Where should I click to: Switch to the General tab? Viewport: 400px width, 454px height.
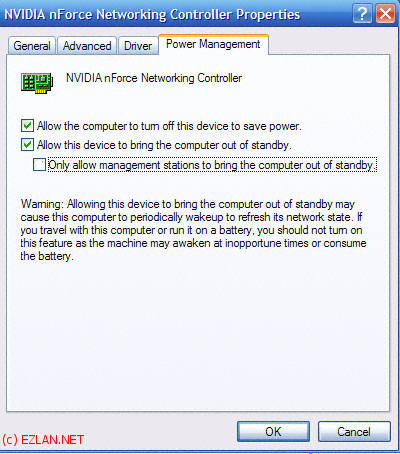coord(32,46)
